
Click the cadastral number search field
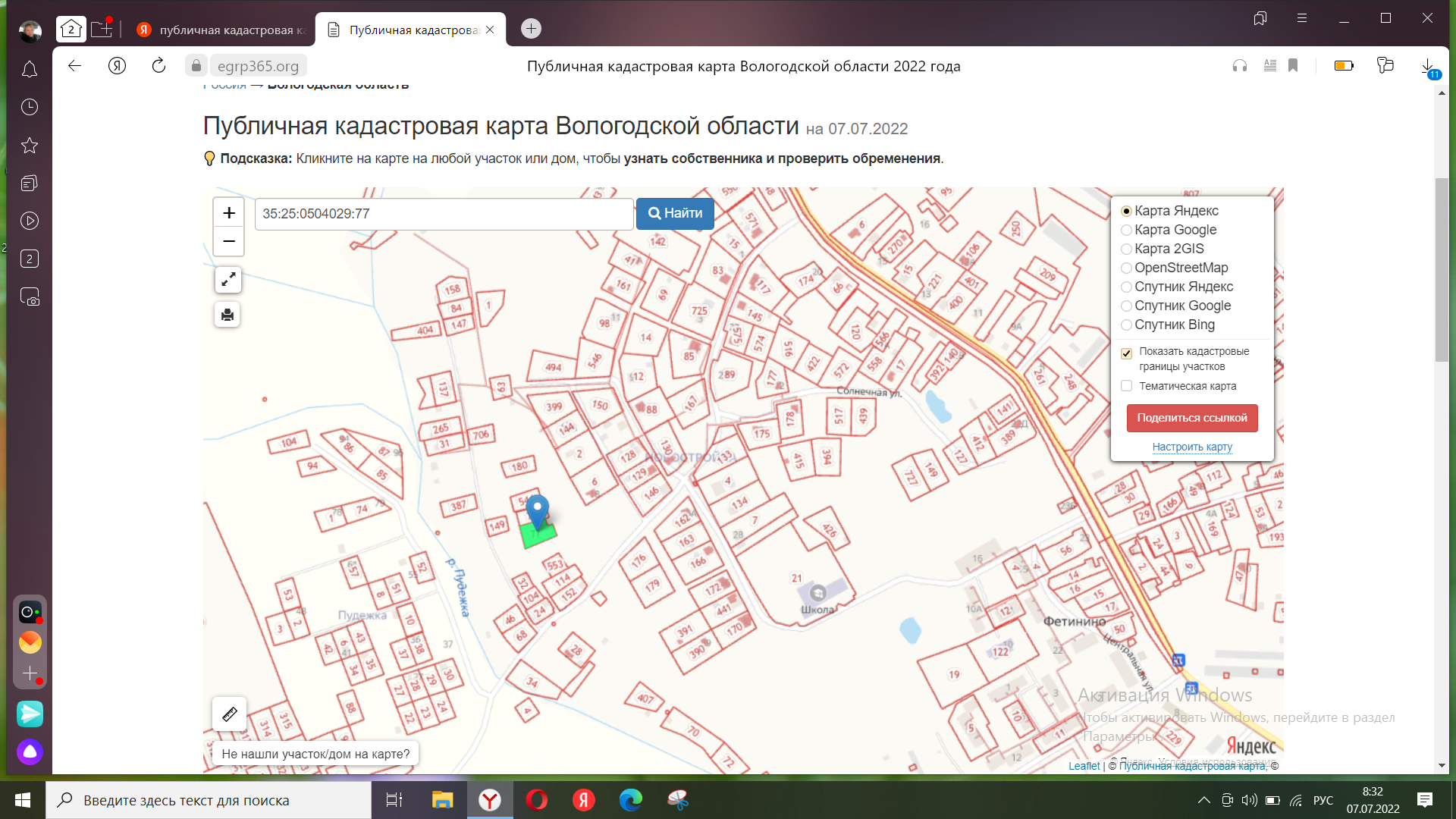(x=444, y=214)
